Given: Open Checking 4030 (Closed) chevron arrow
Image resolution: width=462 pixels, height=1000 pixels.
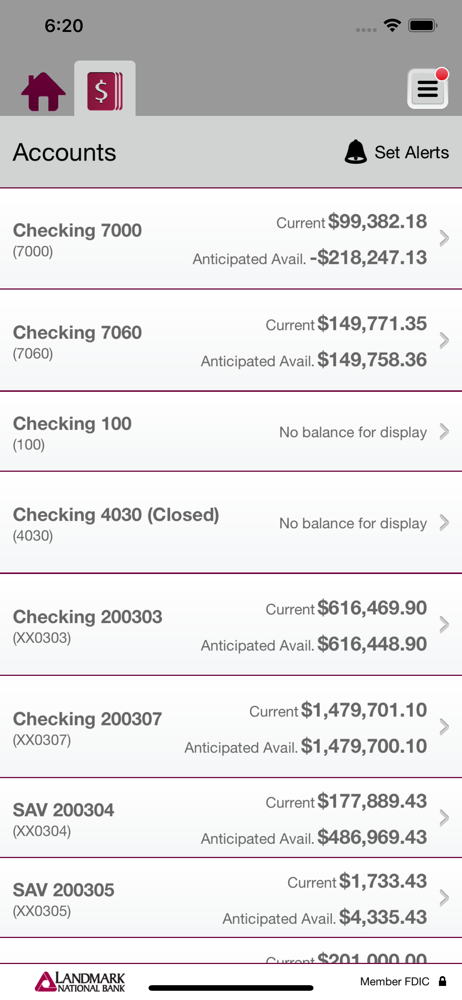Looking at the screenshot, I should [444, 523].
